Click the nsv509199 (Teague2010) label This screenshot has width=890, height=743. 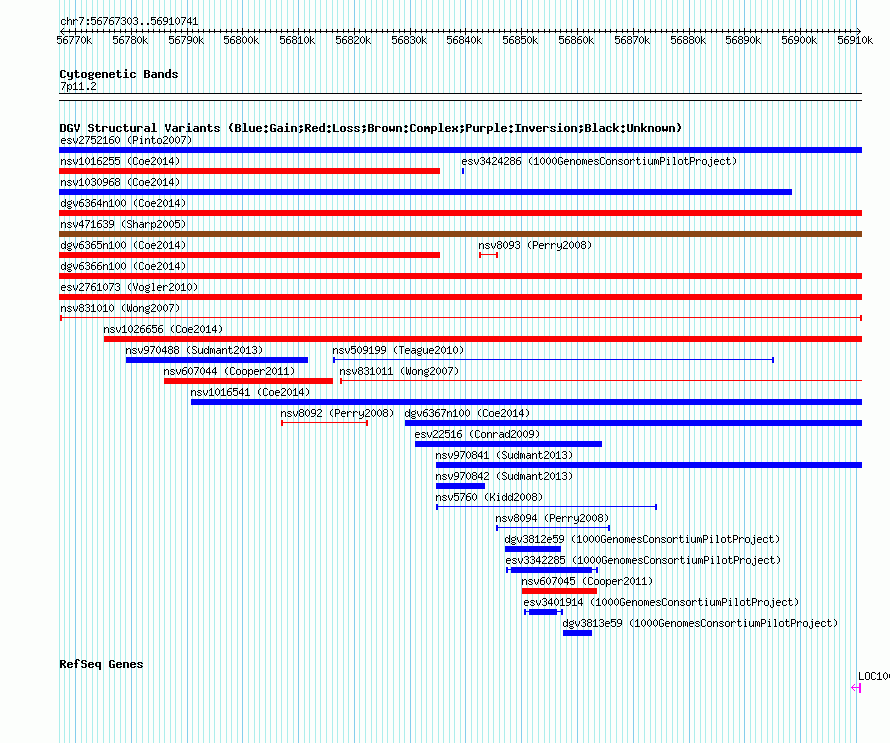pyautogui.click(x=398, y=350)
